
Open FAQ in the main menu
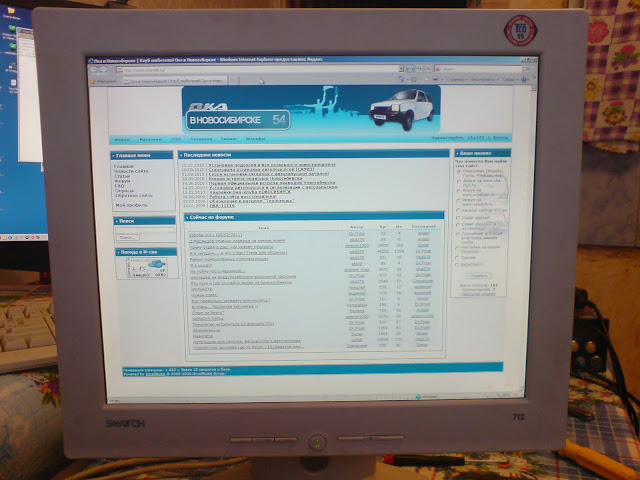pyautogui.click(x=120, y=186)
